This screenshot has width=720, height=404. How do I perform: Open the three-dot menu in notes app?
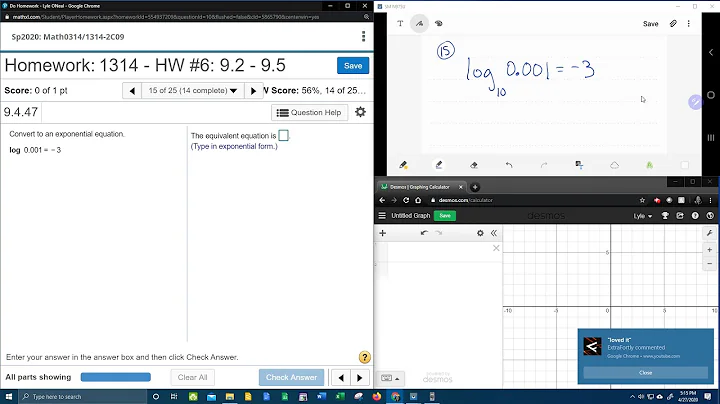coord(688,23)
